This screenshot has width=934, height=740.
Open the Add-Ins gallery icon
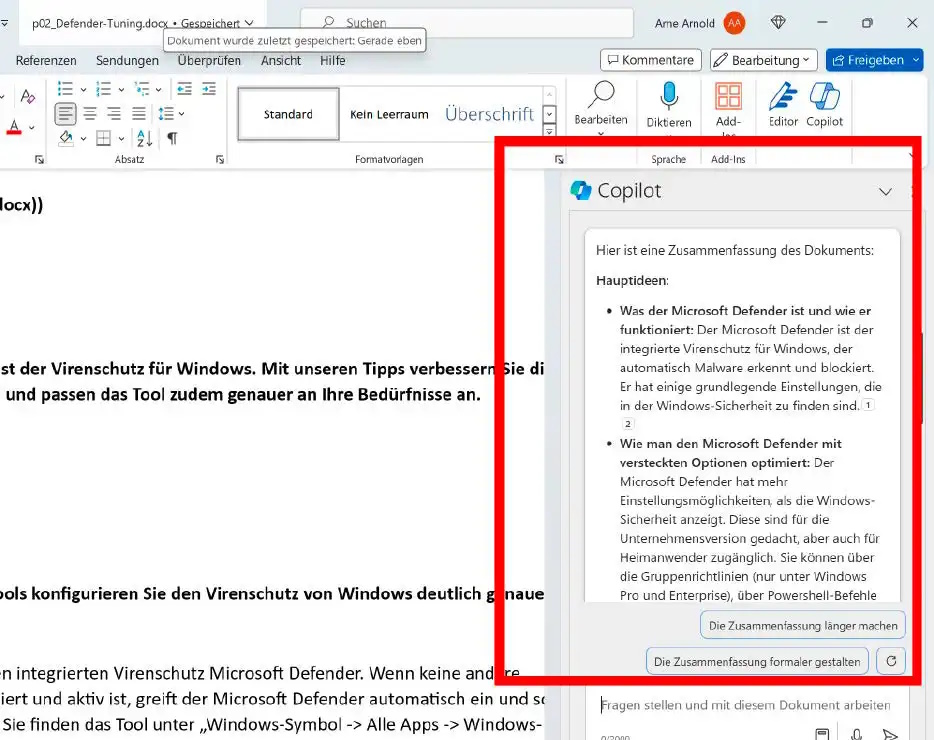pyautogui.click(x=728, y=104)
